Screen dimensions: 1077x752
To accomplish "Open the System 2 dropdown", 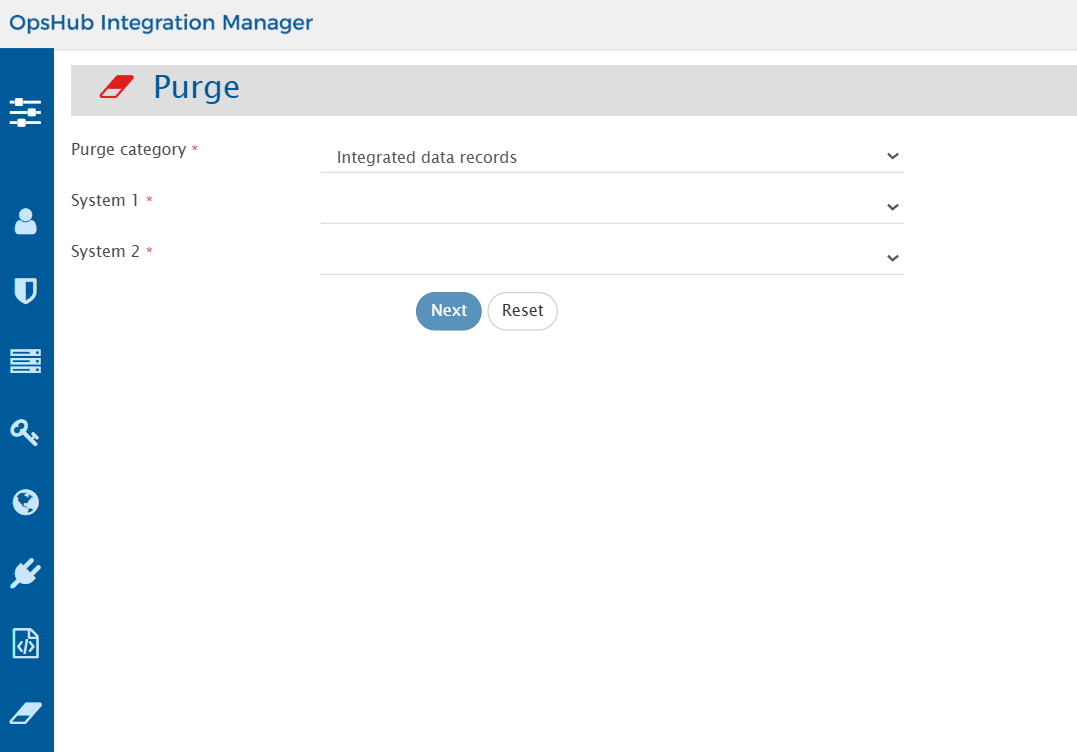I will coord(611,258).
